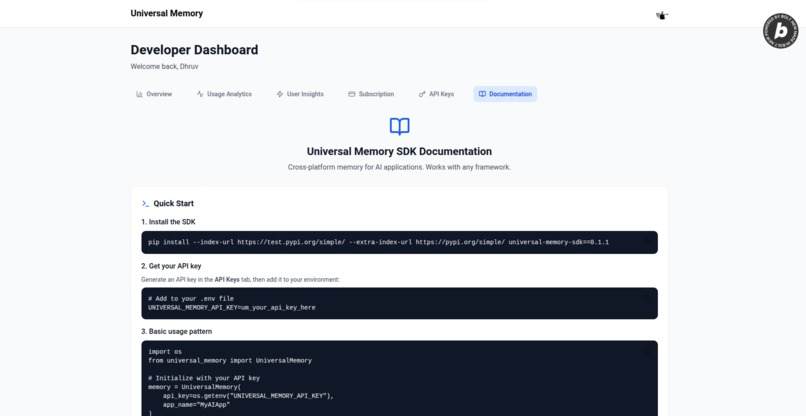
Task: Click the 'memory = UniversalMemory(' code line
Action: tap(195, 387)
